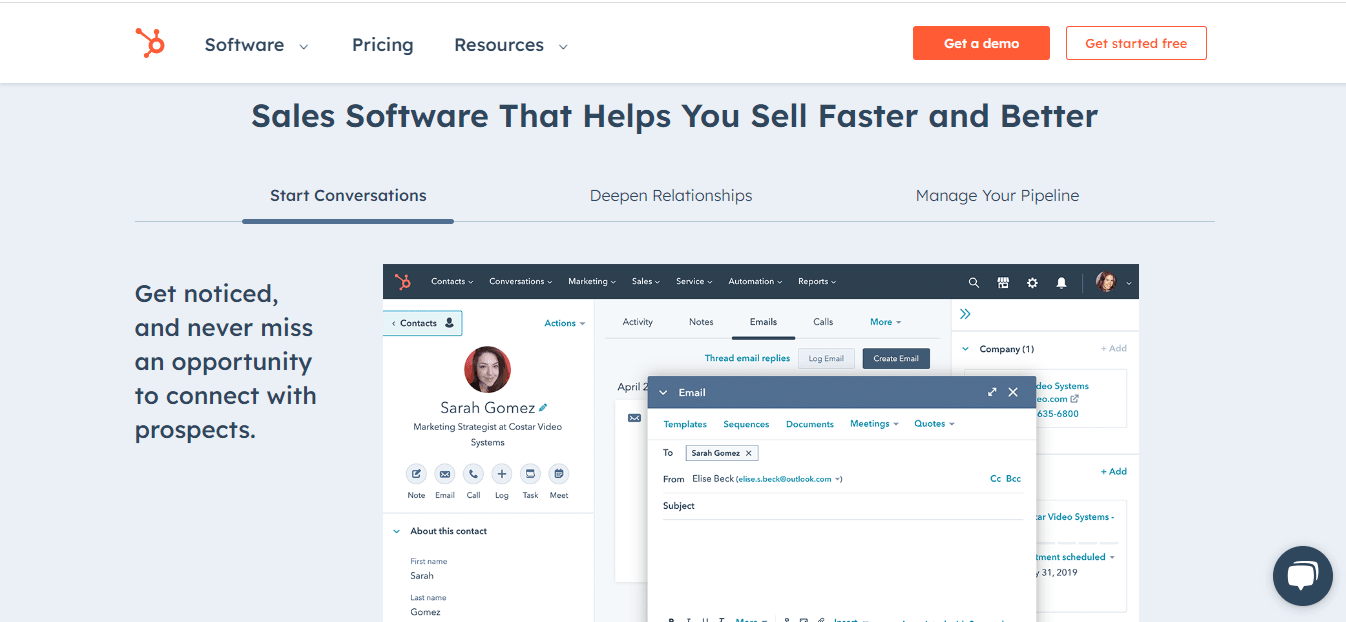Viewport: 1346px width, 622px height.
Task: Click the settings gear in the top navigation
Action: coord(1032,282)
